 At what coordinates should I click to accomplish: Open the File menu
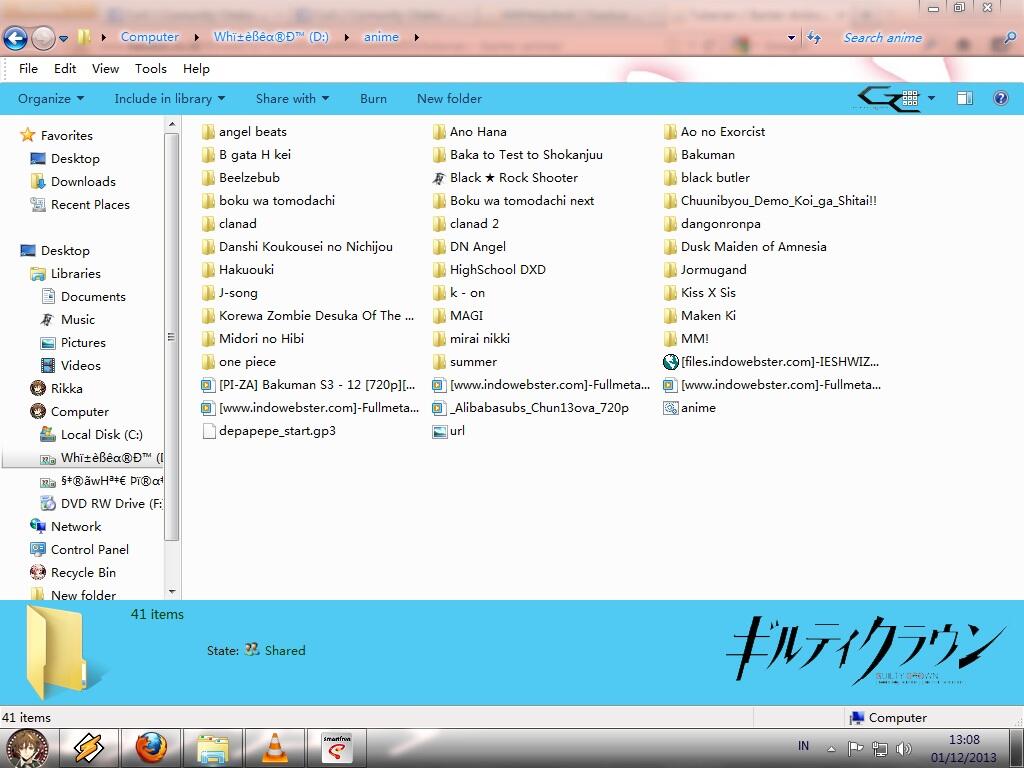28,69
